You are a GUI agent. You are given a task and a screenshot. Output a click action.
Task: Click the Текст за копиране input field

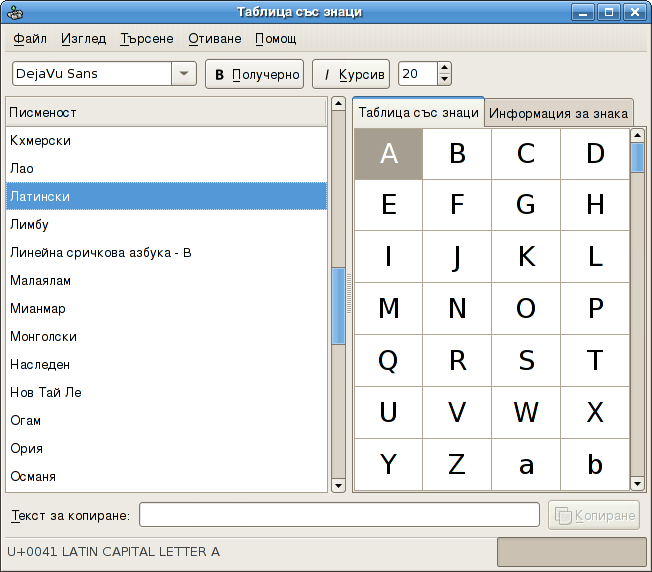click(340, 515)
